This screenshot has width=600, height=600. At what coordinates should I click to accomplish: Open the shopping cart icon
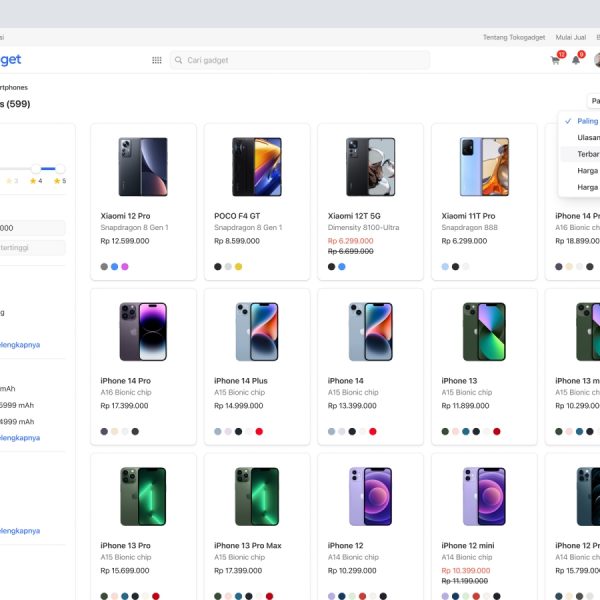click(x=555, y=60)
